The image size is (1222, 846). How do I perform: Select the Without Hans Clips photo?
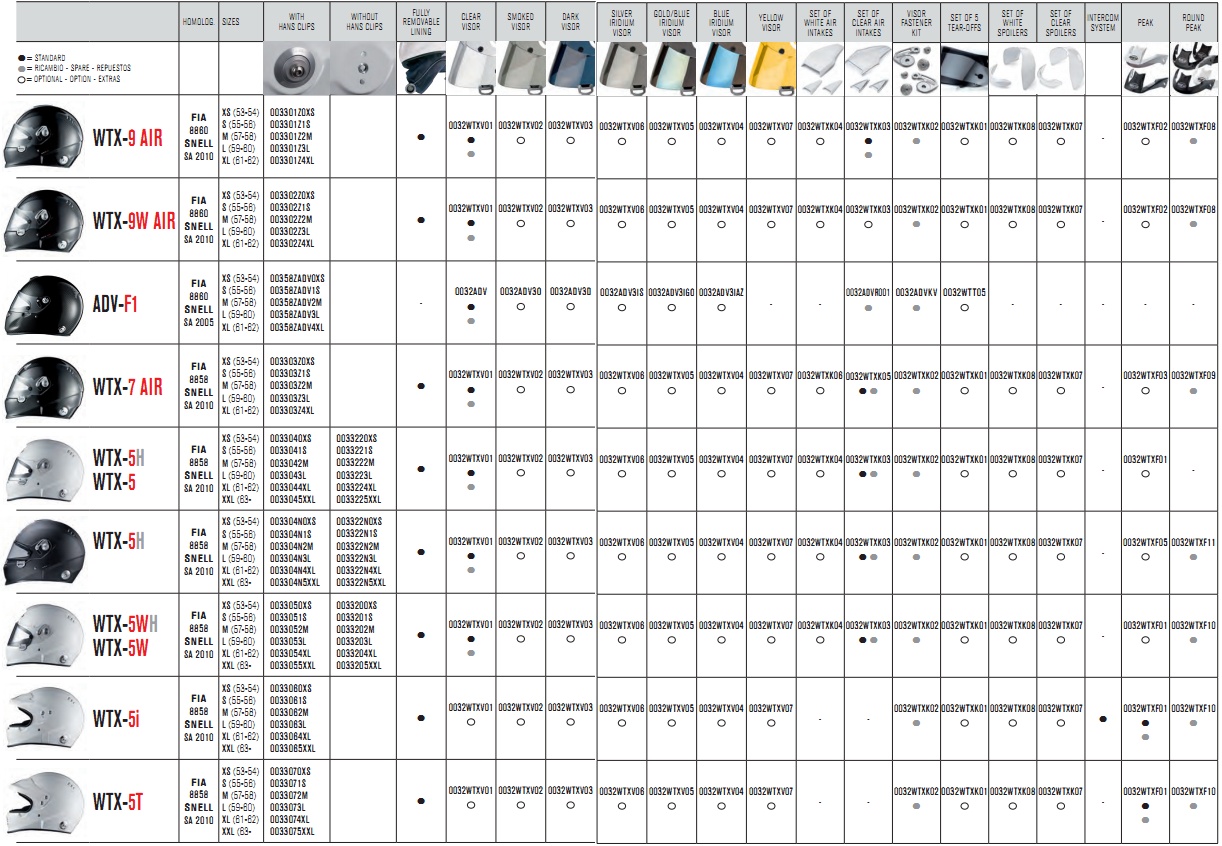(361, 69)
